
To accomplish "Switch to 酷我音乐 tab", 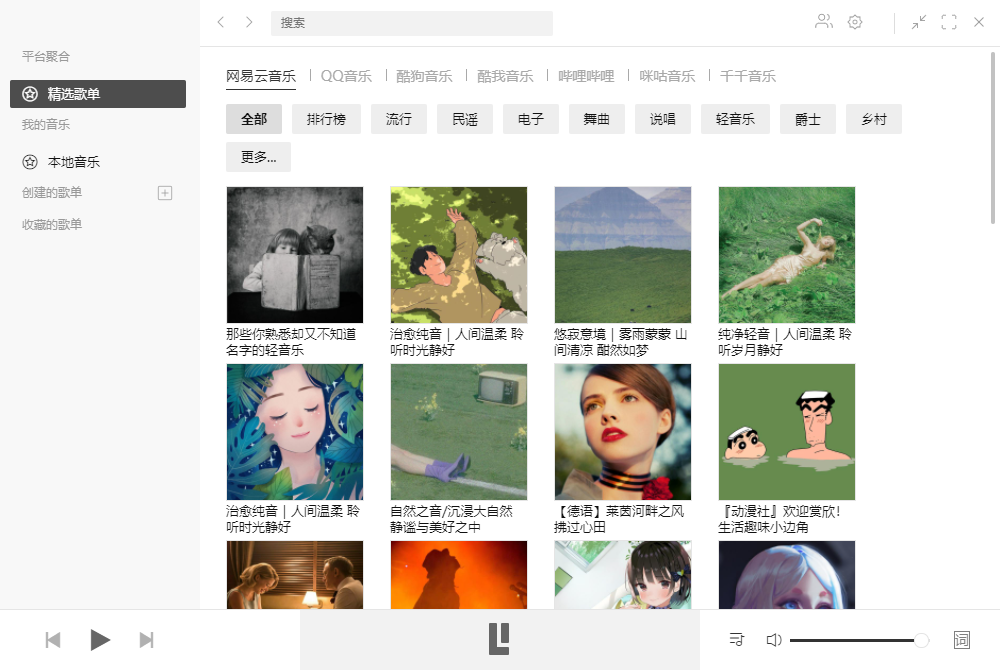I will click(505, 76).
